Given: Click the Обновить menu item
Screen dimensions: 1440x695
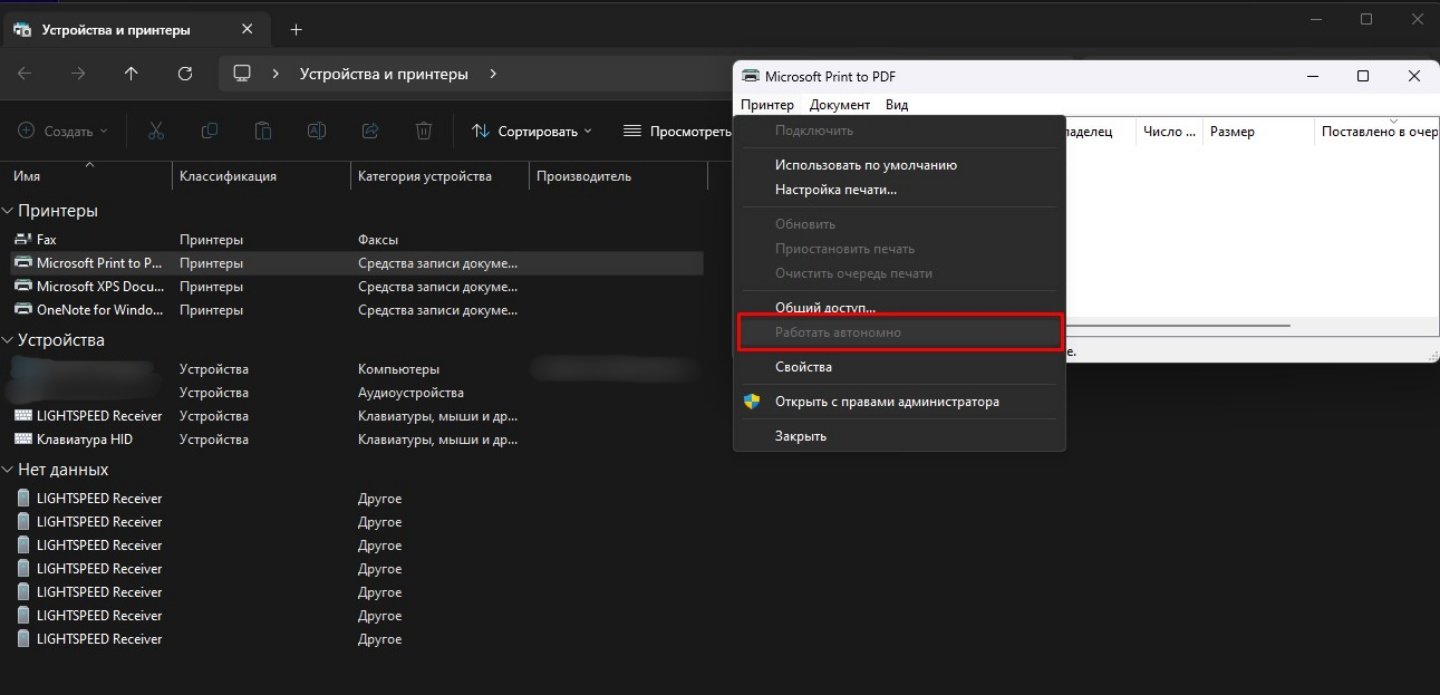Looking at the screenshot, I should tap(899, 224).
